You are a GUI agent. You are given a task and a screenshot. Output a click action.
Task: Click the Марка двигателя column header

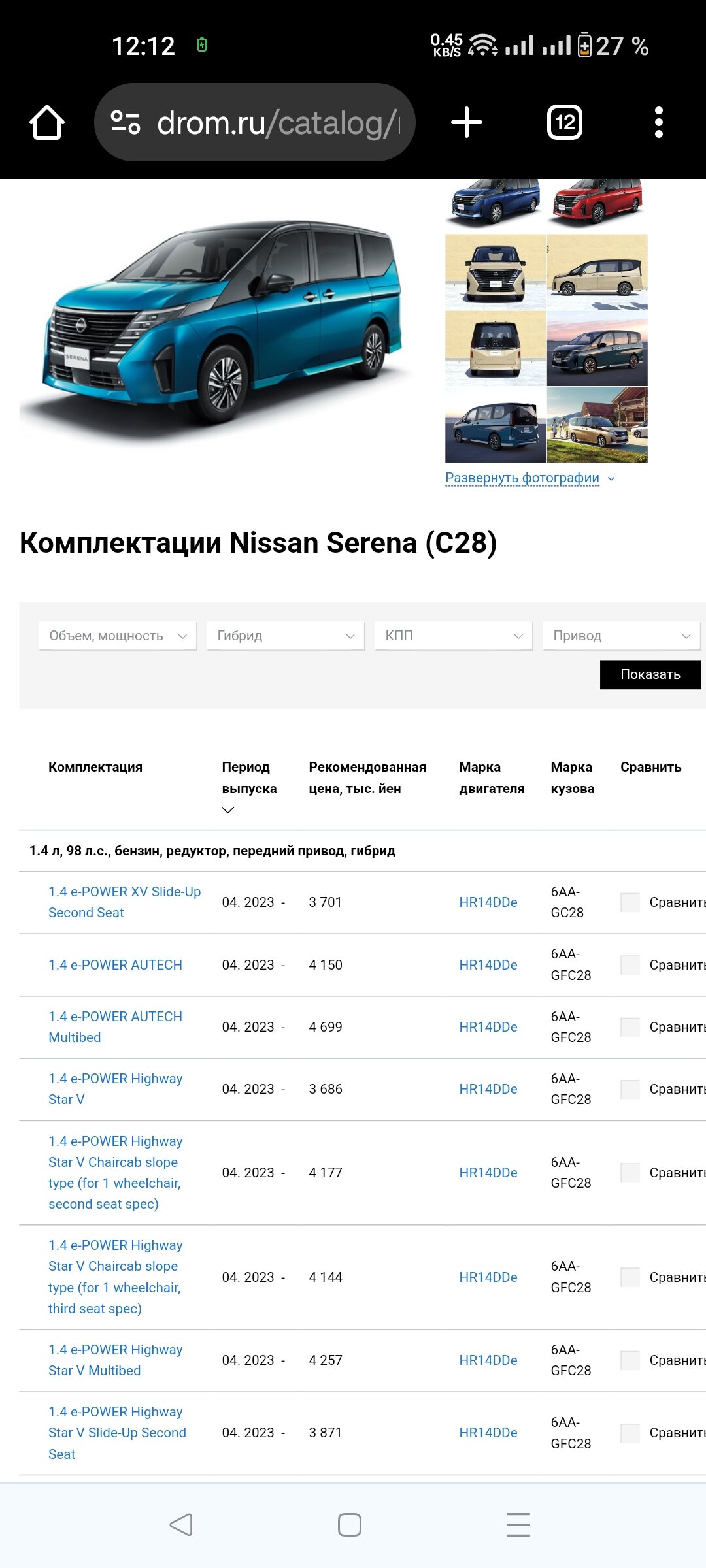click(492, 777)
